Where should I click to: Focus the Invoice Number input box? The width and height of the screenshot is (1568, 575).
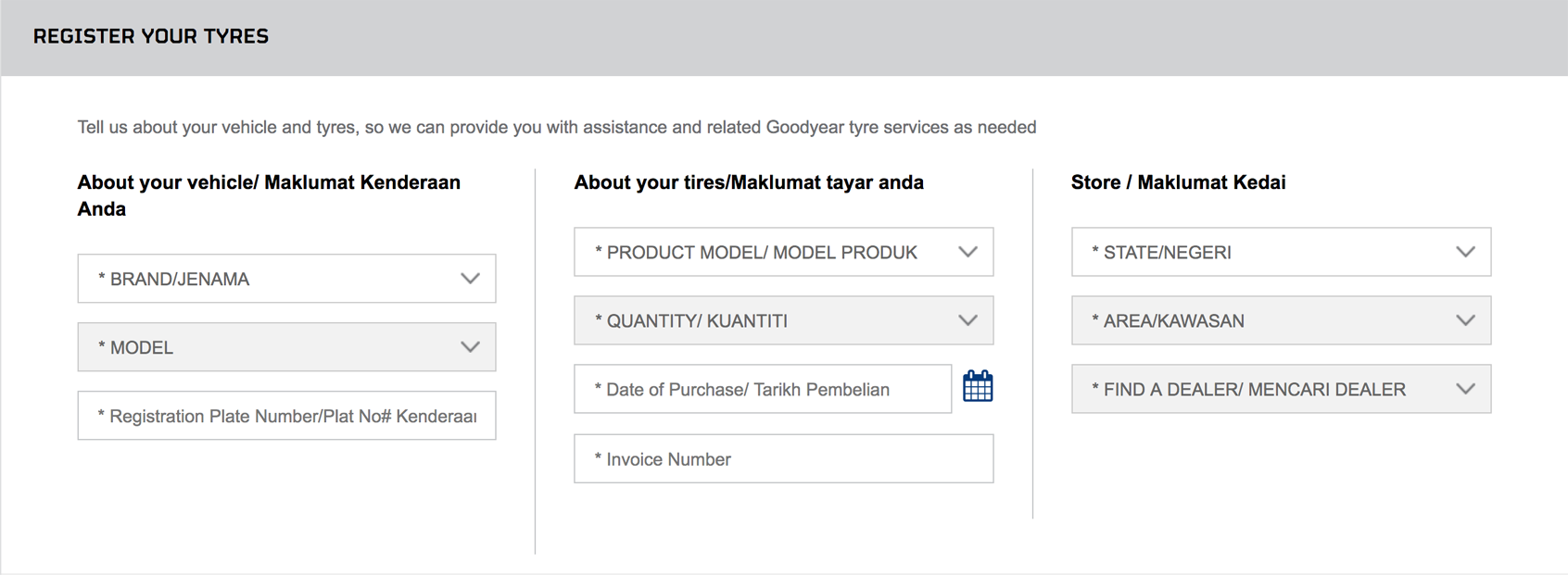(784, 458)
